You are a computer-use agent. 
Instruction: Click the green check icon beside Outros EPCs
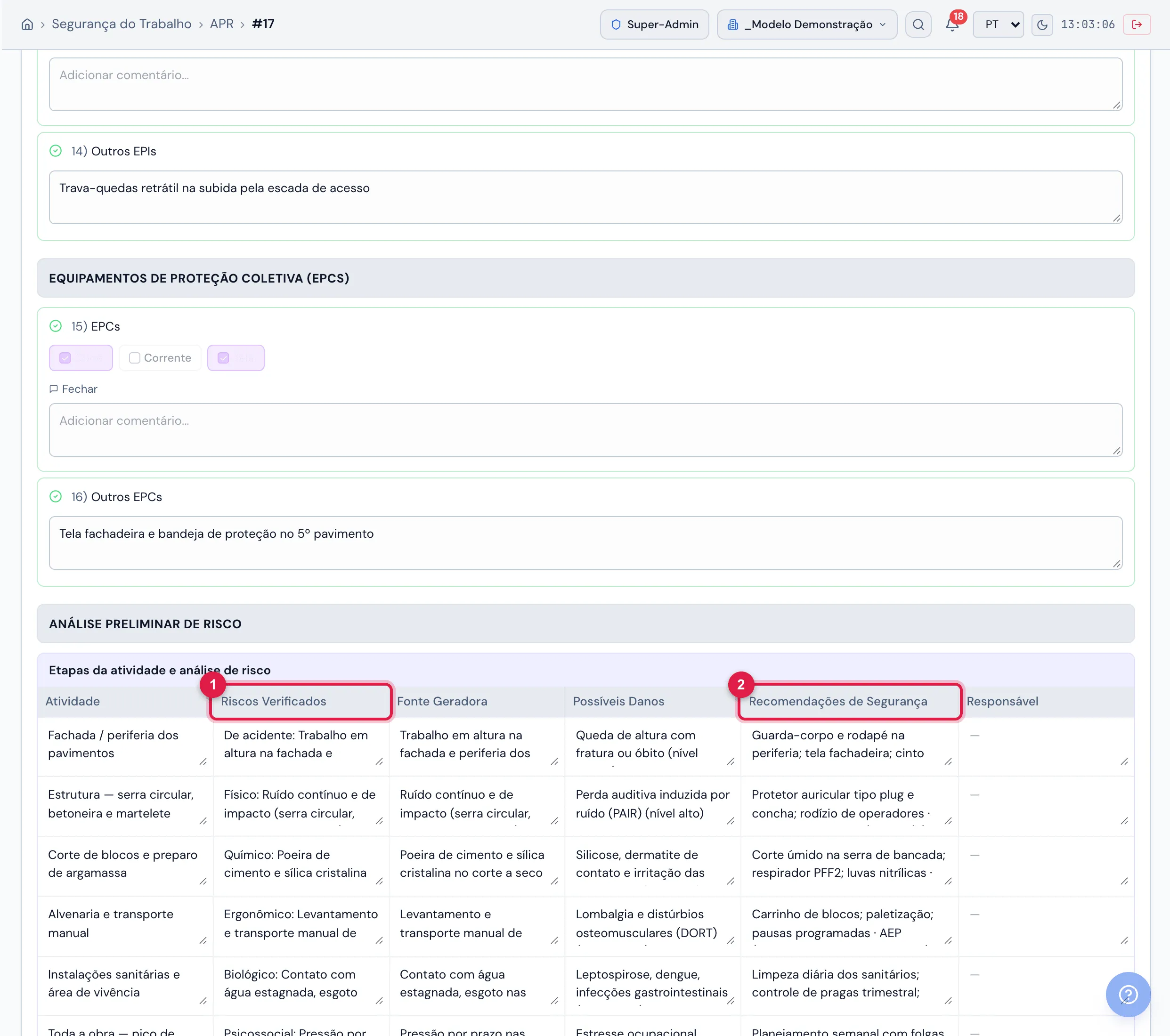point(56,497)
